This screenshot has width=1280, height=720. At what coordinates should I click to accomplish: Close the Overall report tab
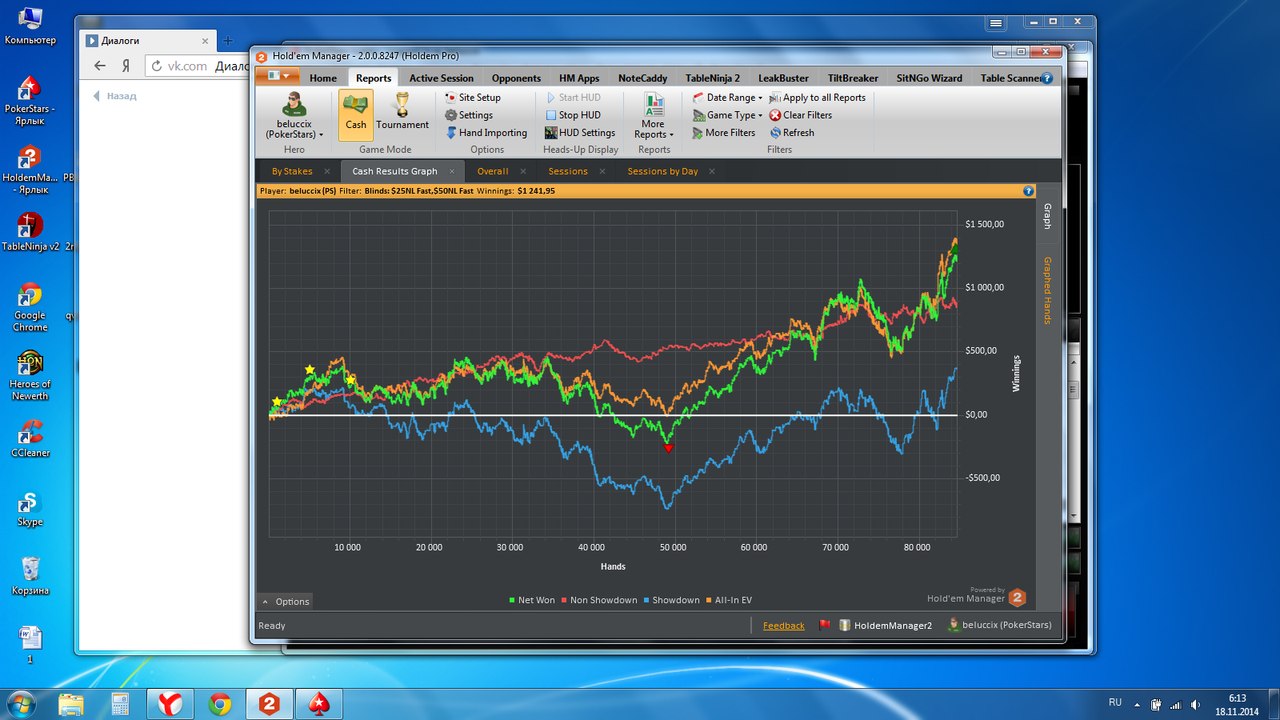point(523,172)
